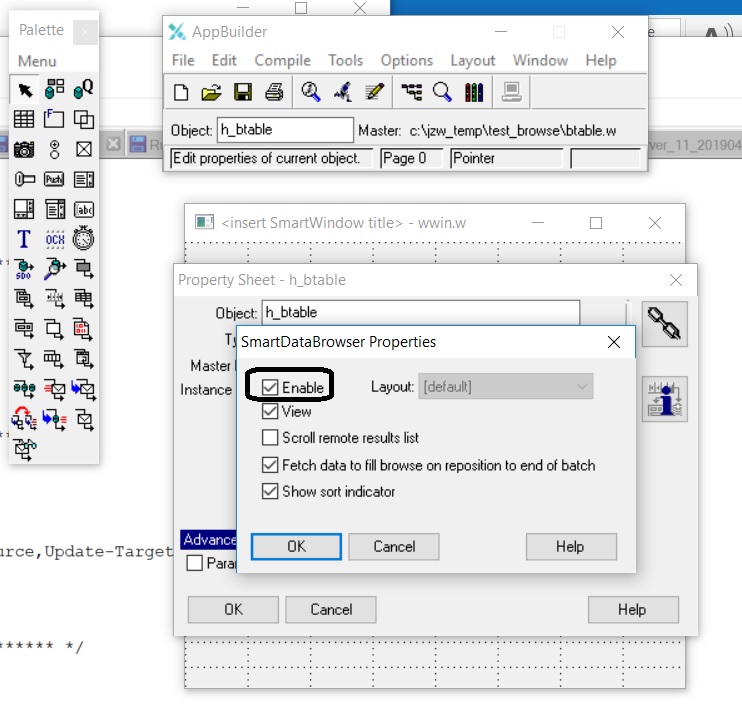Uncheck Show sort indicator checkbox
This screenshot has height=722, width=742.
tap(270, 491)
